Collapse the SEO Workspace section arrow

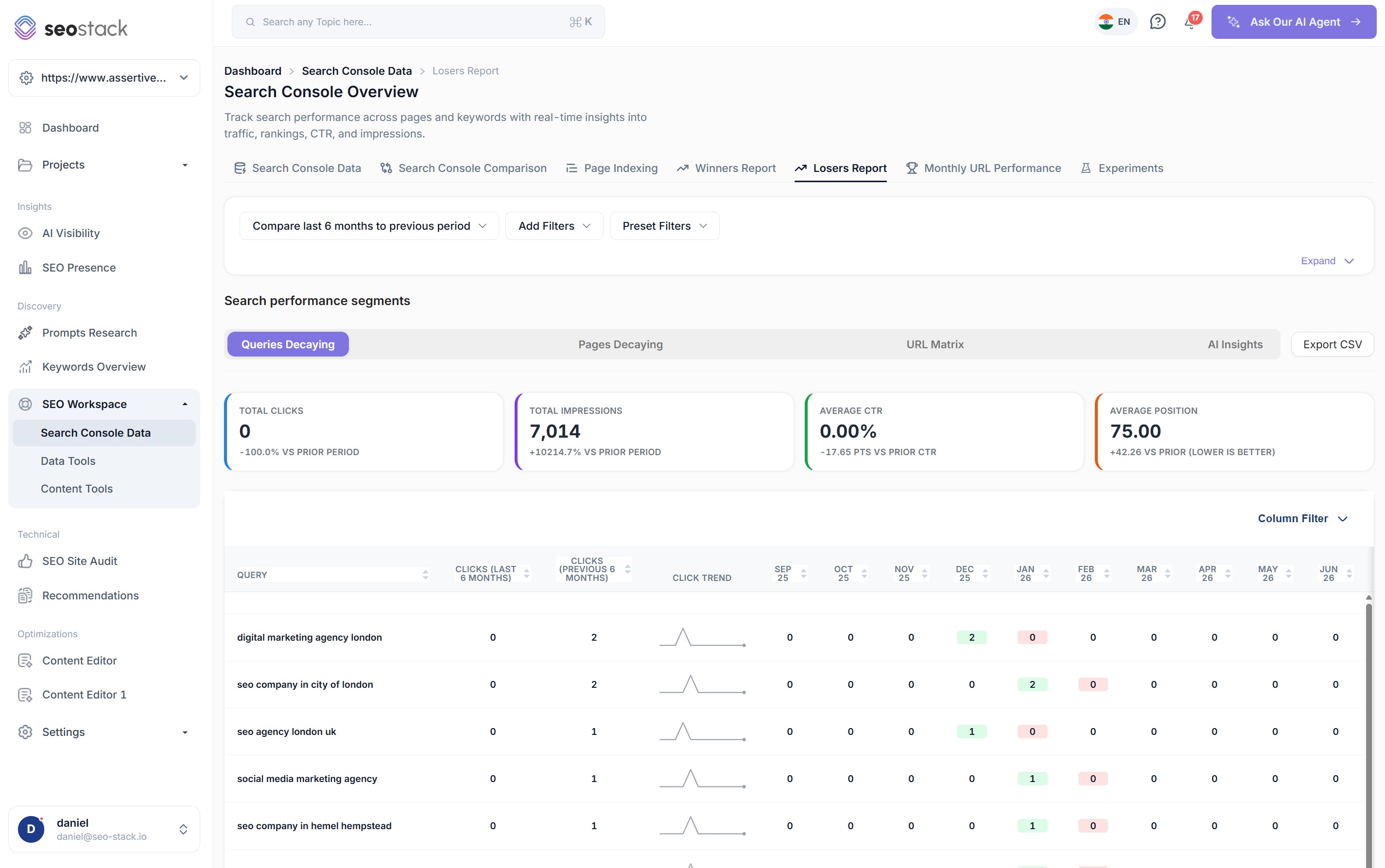[185, 404]
